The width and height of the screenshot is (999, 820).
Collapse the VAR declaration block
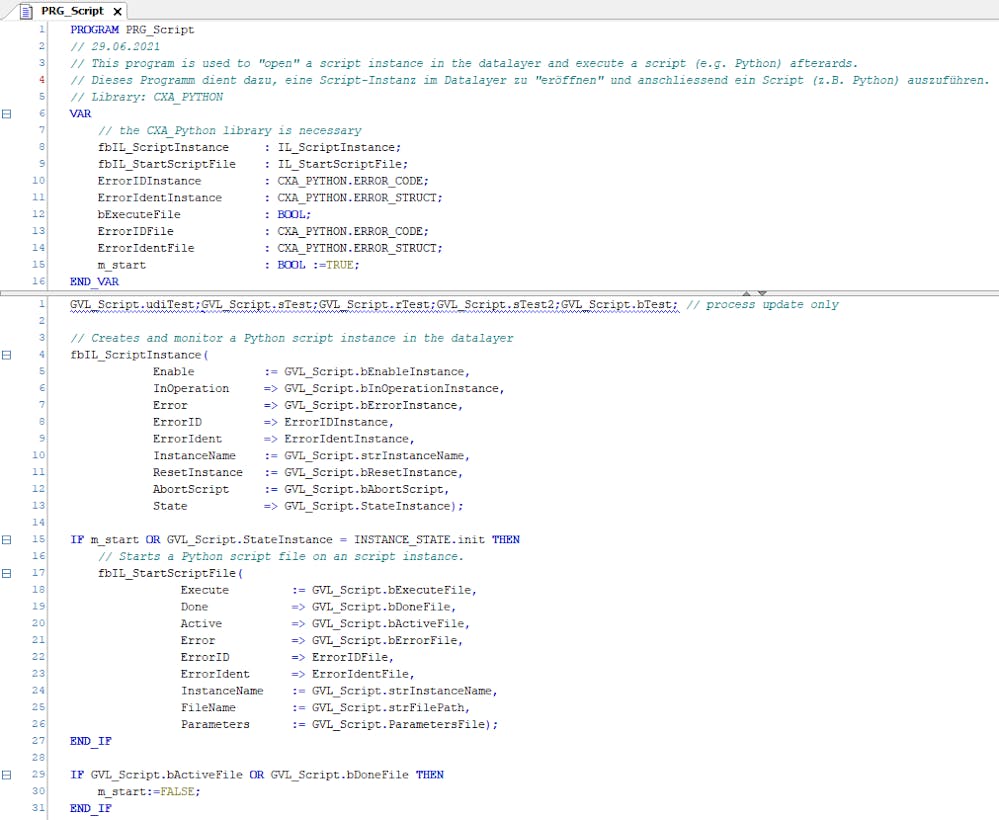coord(6,114)
